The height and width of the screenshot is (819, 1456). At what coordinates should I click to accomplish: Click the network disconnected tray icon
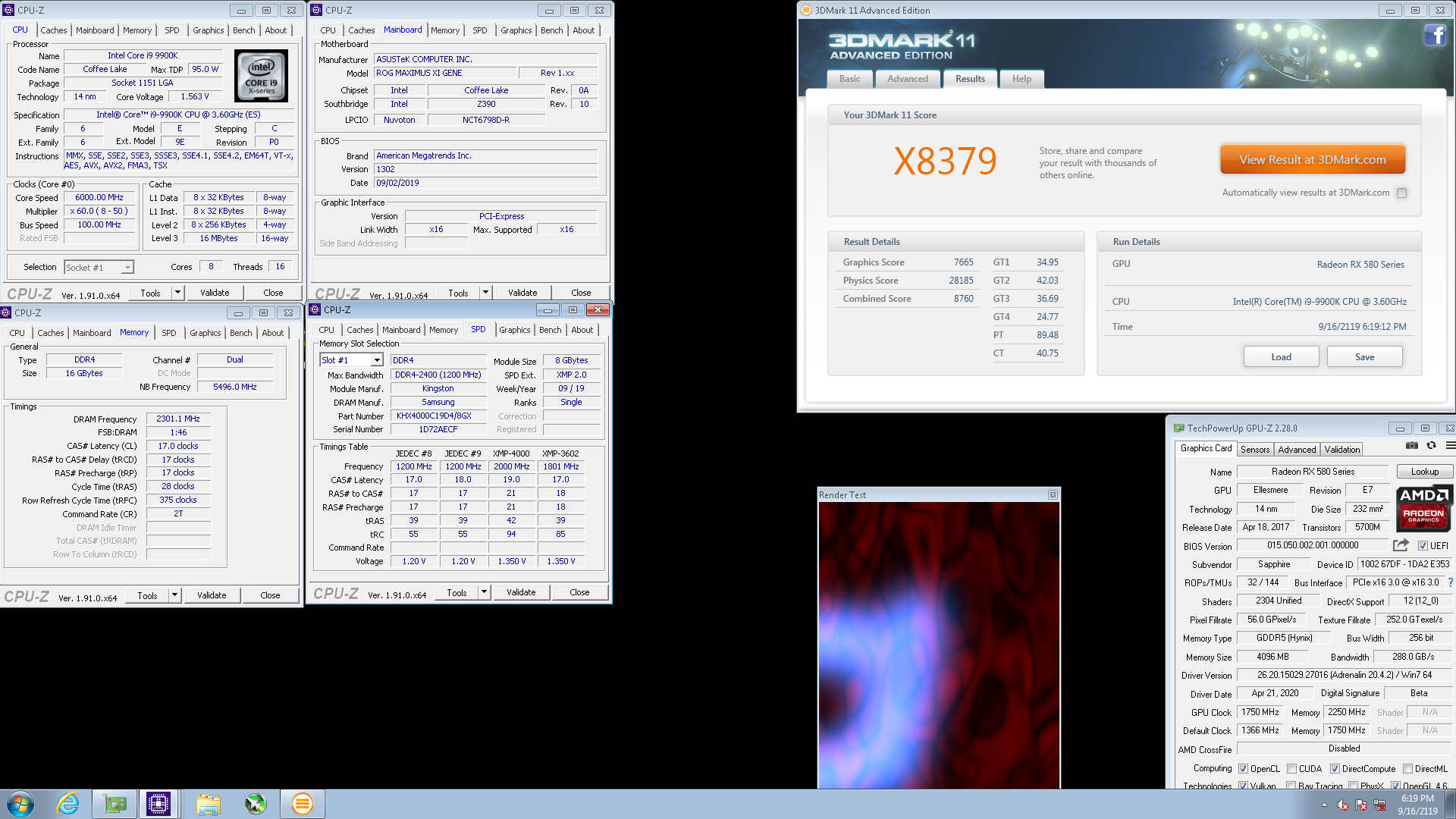point(1379,805)
